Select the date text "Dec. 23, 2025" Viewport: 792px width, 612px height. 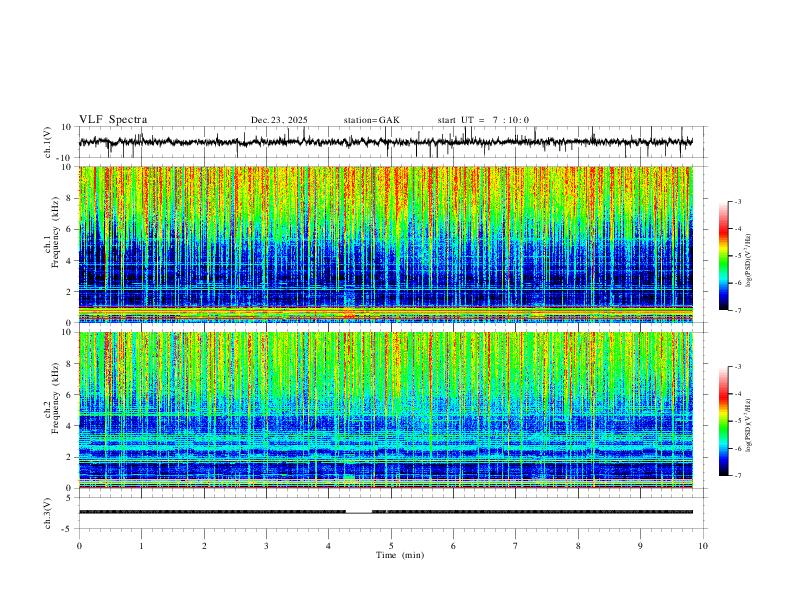[279, 120]
